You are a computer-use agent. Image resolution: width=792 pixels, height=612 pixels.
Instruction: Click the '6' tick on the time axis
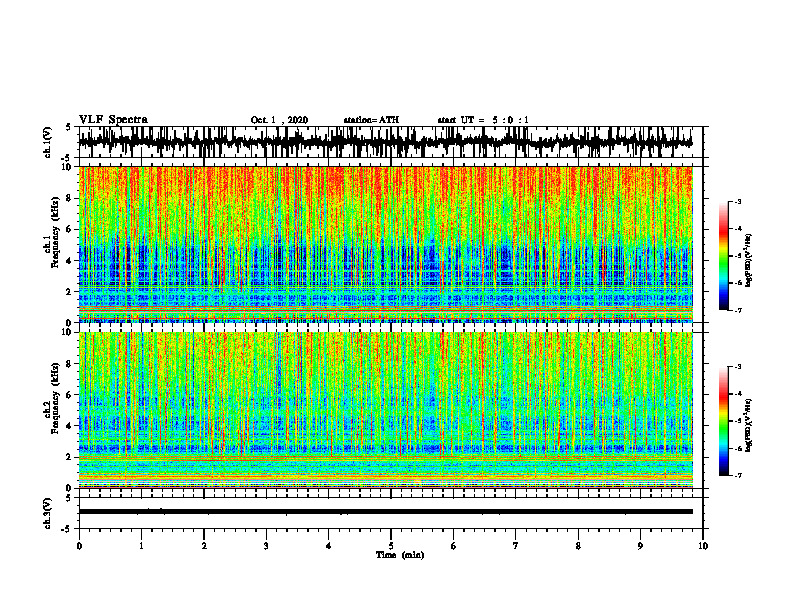tap(454, 546)
